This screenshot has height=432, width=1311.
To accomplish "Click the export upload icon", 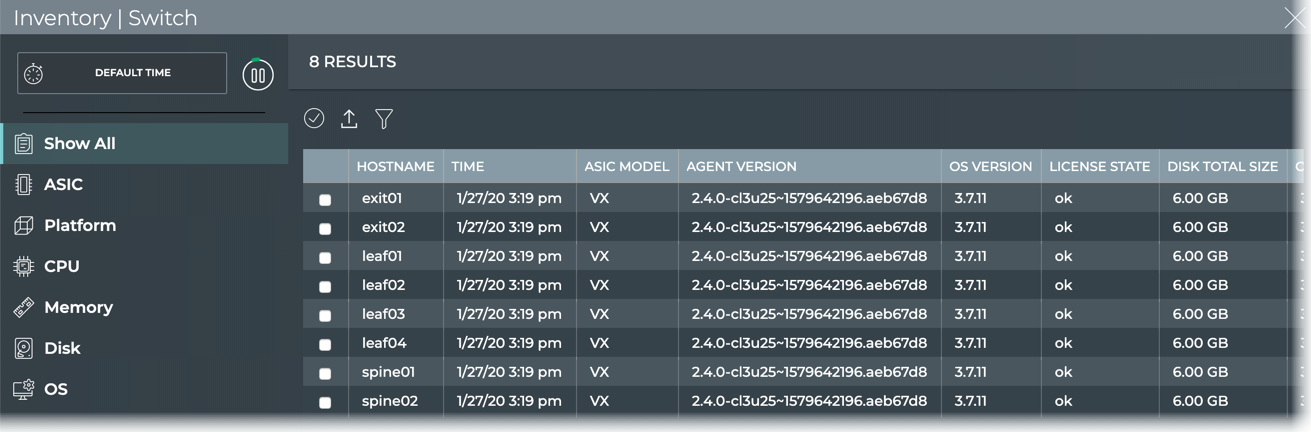I will [x=349, y=118].
